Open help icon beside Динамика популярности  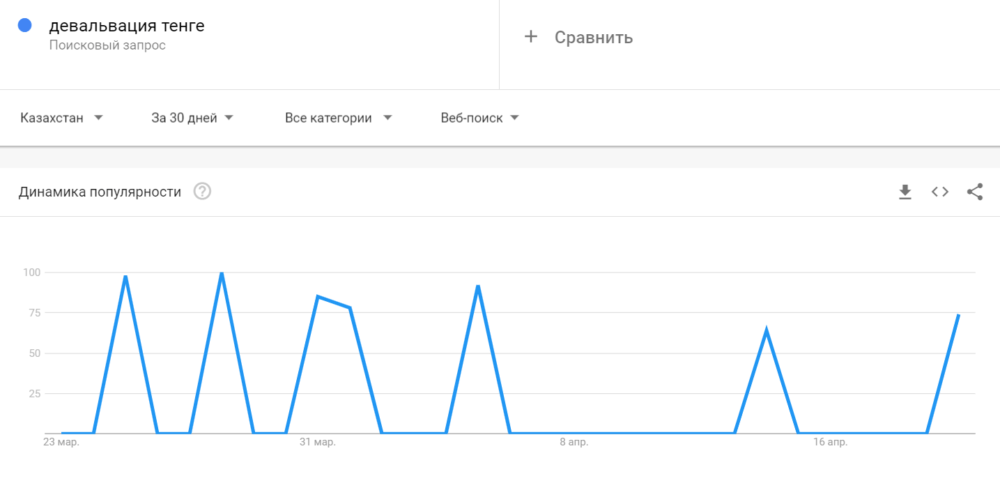click(x=202, y=192)
